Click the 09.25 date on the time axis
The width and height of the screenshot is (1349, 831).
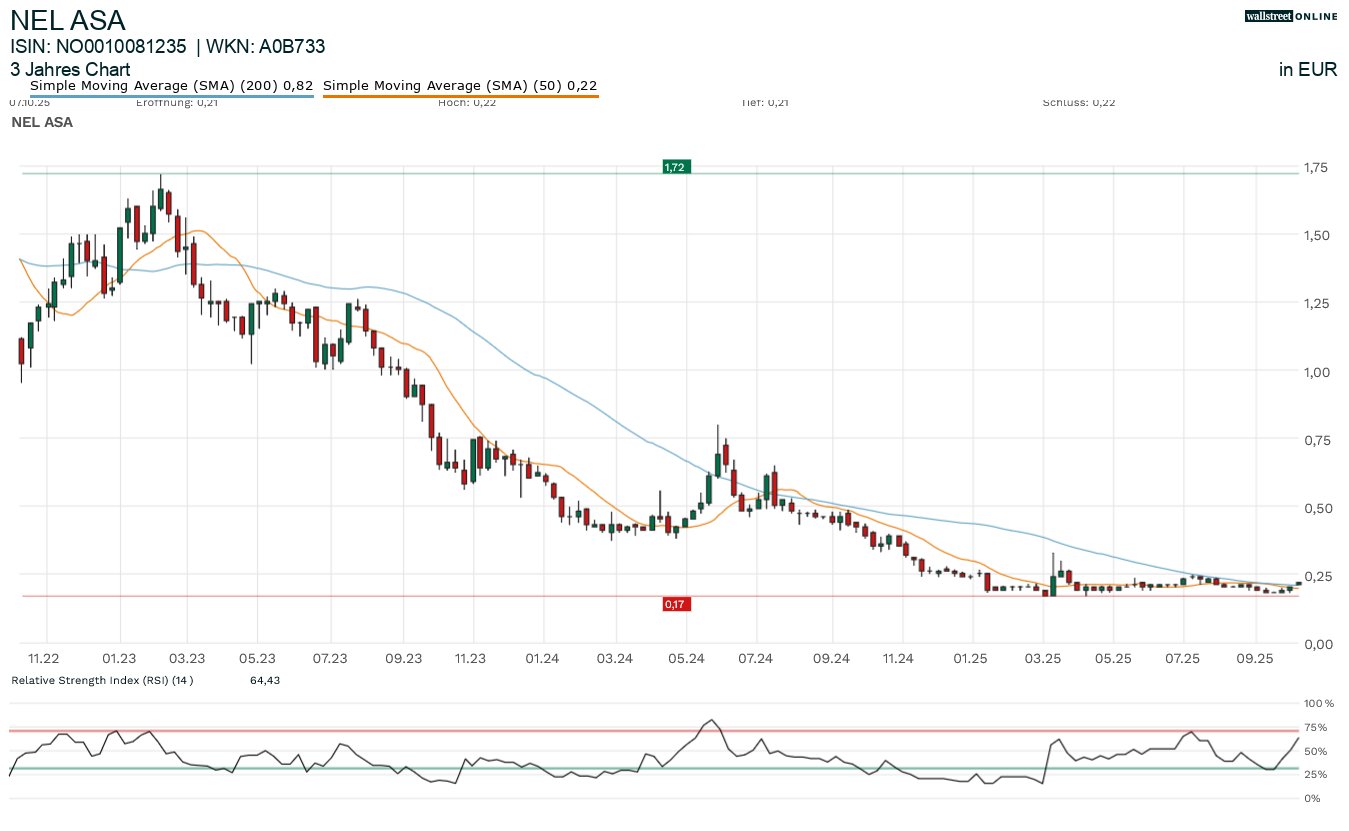pos(1254,658)
